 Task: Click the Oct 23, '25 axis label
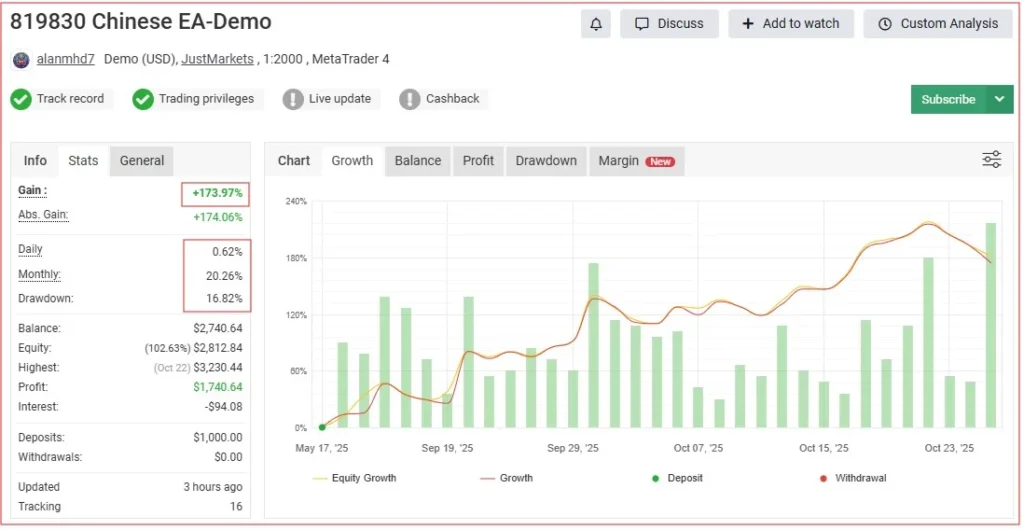tap(949, 448)
